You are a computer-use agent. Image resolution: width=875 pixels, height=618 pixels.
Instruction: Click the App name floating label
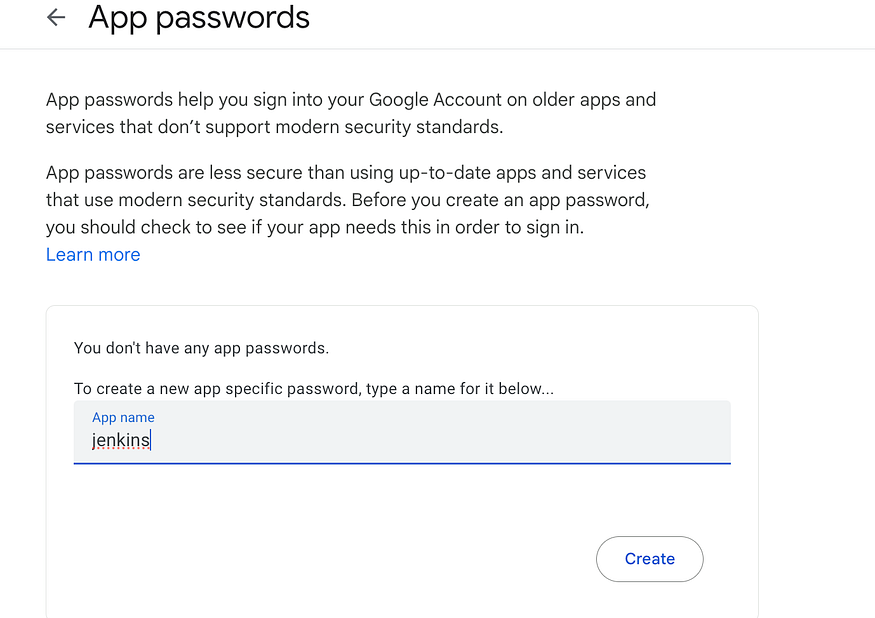pyautogui.click(x=123, y=417)
